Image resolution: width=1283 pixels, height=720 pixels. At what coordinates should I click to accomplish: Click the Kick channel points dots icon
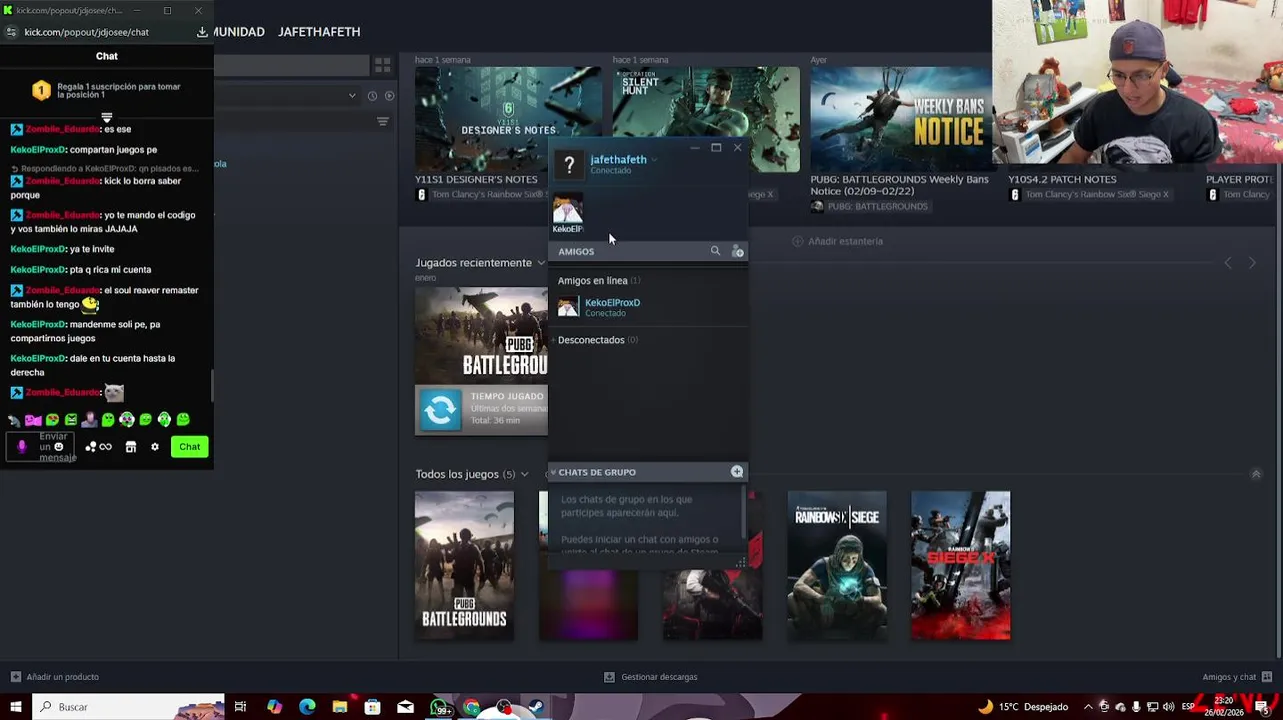pos(90,447)
